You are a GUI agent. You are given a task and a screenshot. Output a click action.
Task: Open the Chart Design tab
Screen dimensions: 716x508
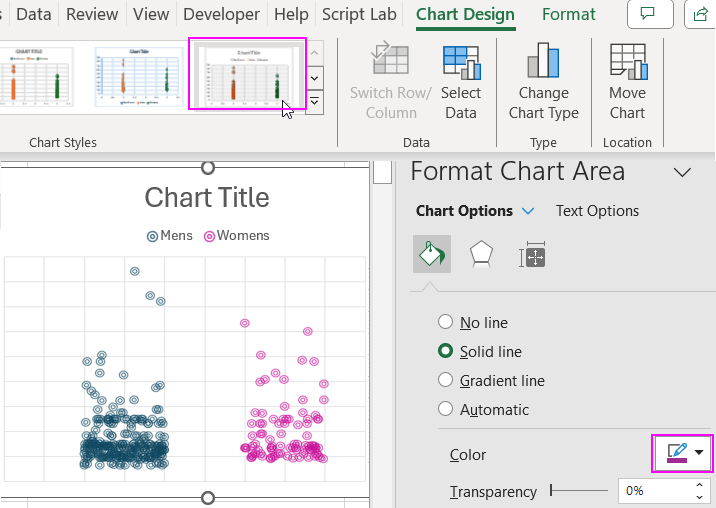click(465, 14)
